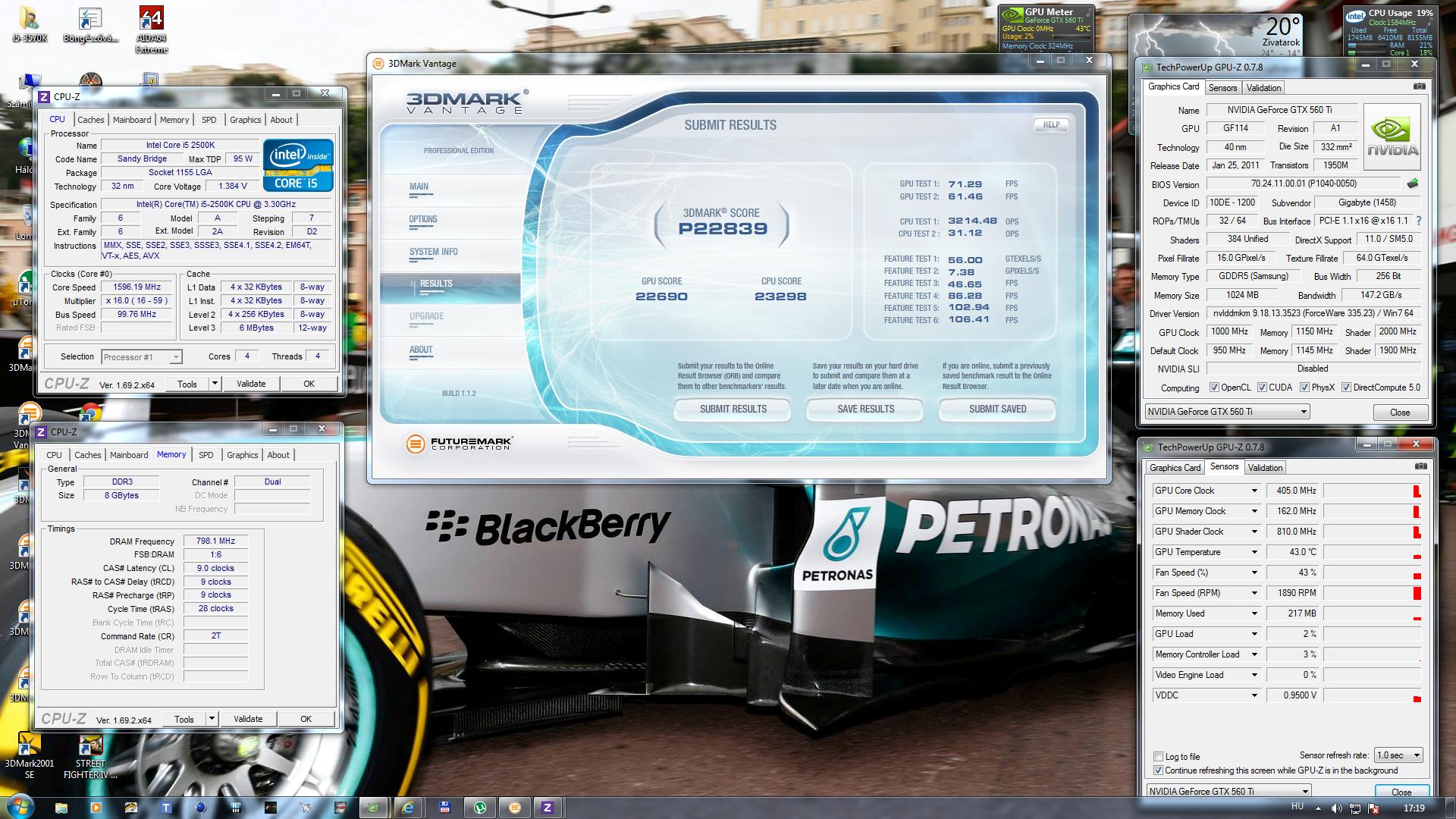Toggle the OpenCL computing checkbox
1456x819 pixels.
pyautogui.click(x=1214, y=388)
